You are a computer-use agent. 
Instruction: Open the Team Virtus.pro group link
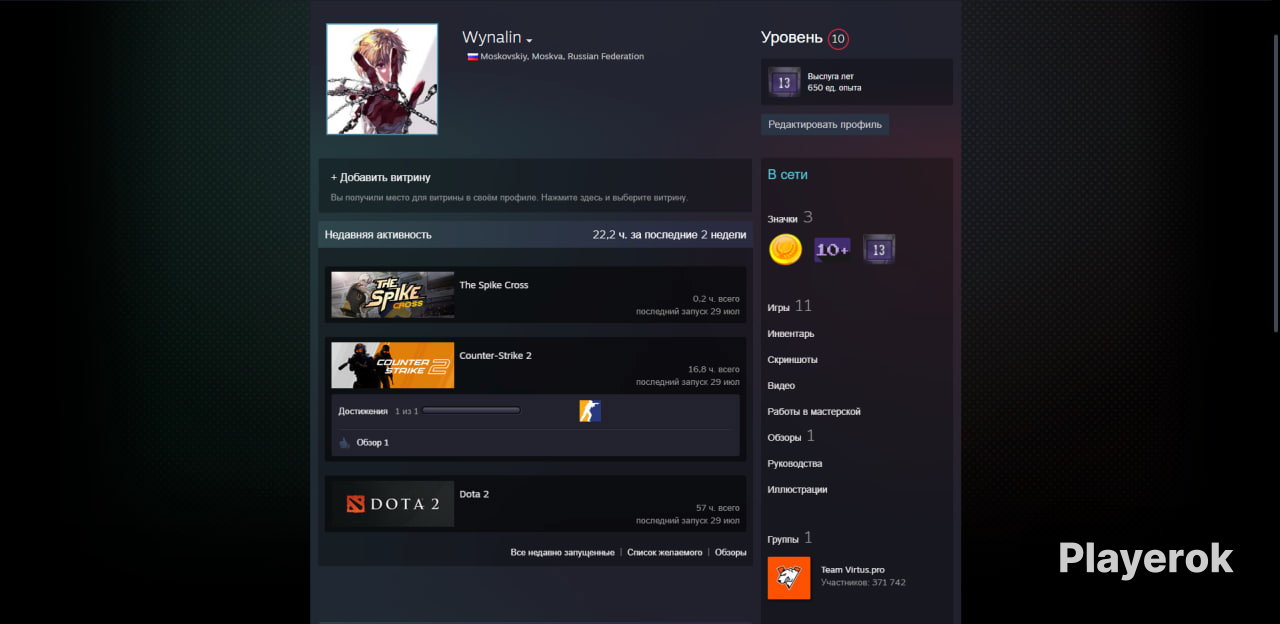[853, 569]
